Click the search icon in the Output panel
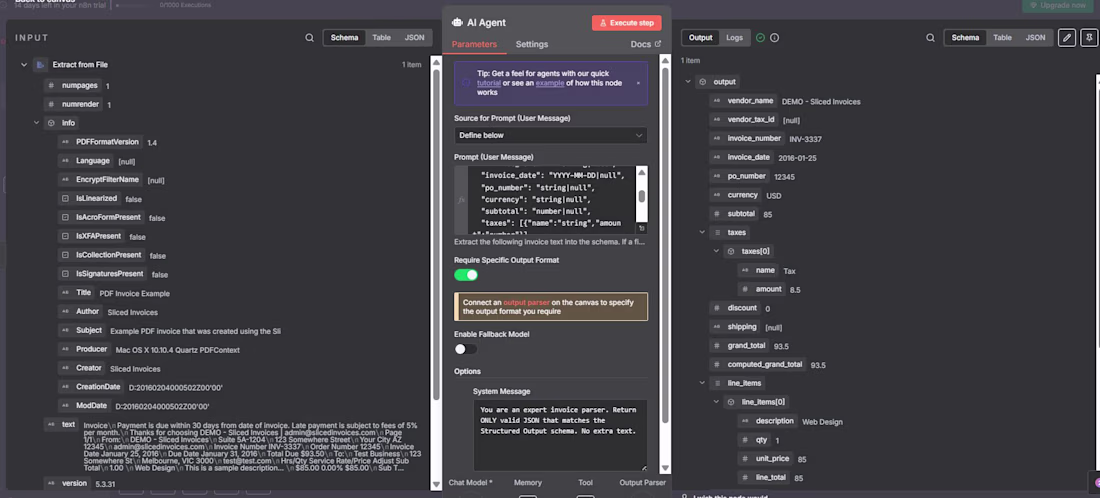This screenshot has width=1100, height=498. click(930, 38)
